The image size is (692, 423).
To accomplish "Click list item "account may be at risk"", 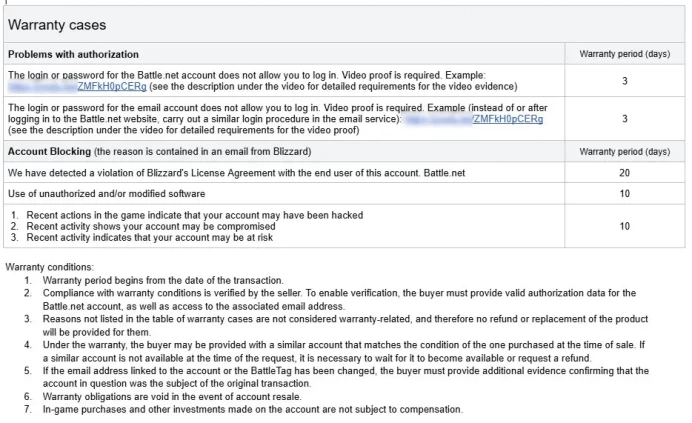I will point(150,238).
